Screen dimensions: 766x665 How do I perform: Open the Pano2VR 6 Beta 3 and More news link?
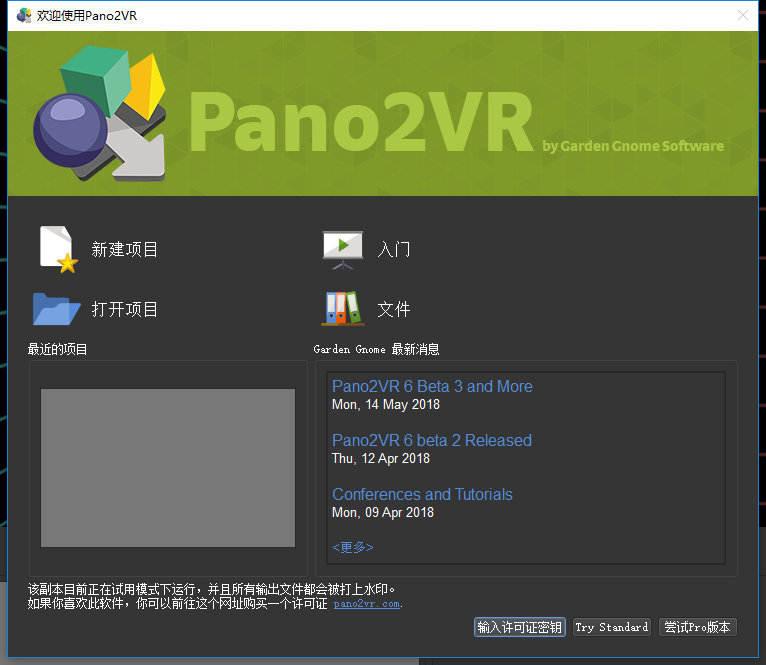pyautogui.click(x=432, y=386)
